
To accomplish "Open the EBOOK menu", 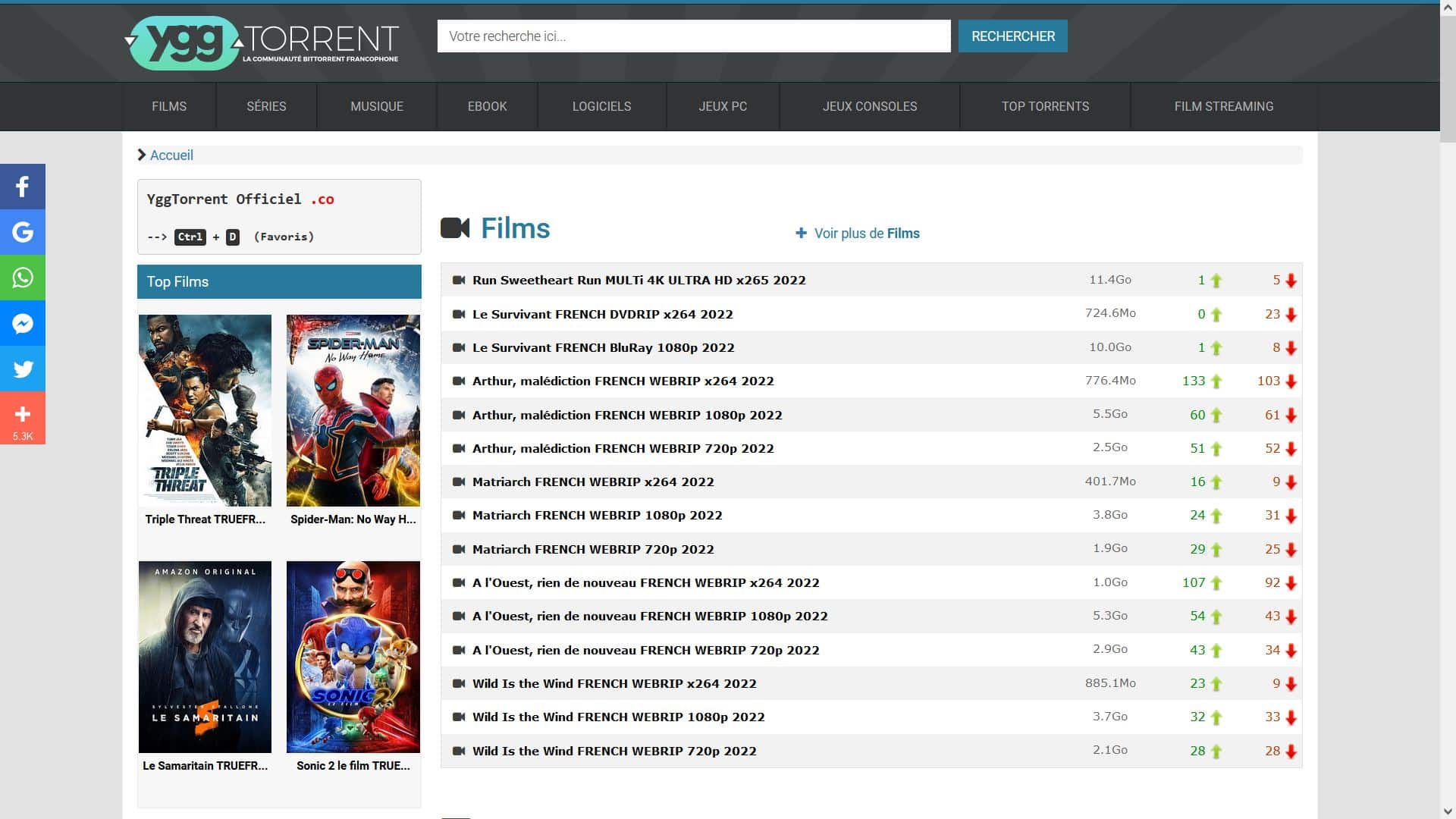I will pyautogui.click(x=487, y=106).
